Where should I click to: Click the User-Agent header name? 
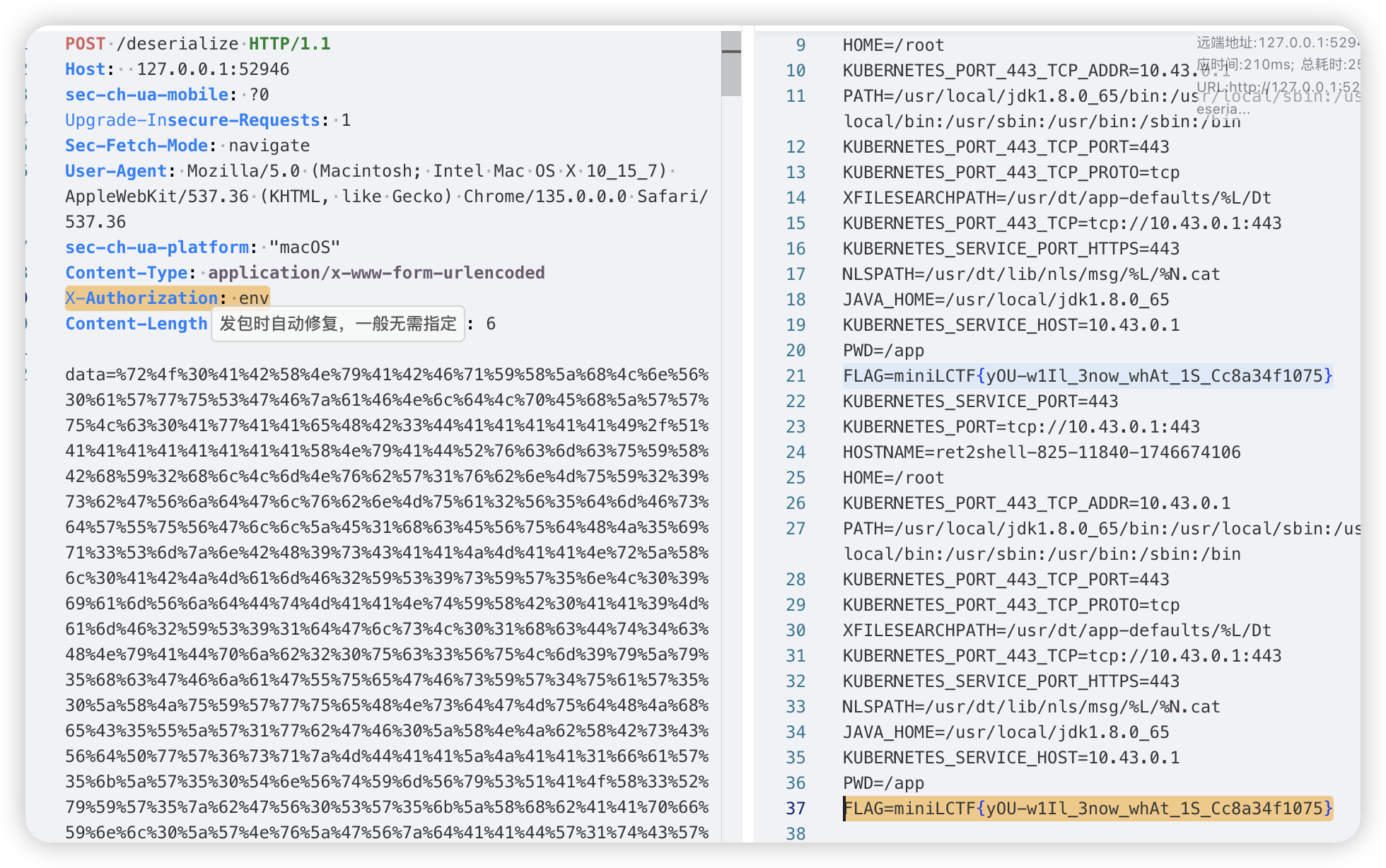pyautogui.click(x=116, y=171)
